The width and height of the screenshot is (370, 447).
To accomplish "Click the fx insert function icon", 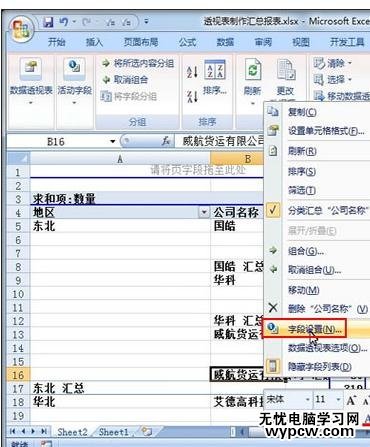I will point(166,141).
